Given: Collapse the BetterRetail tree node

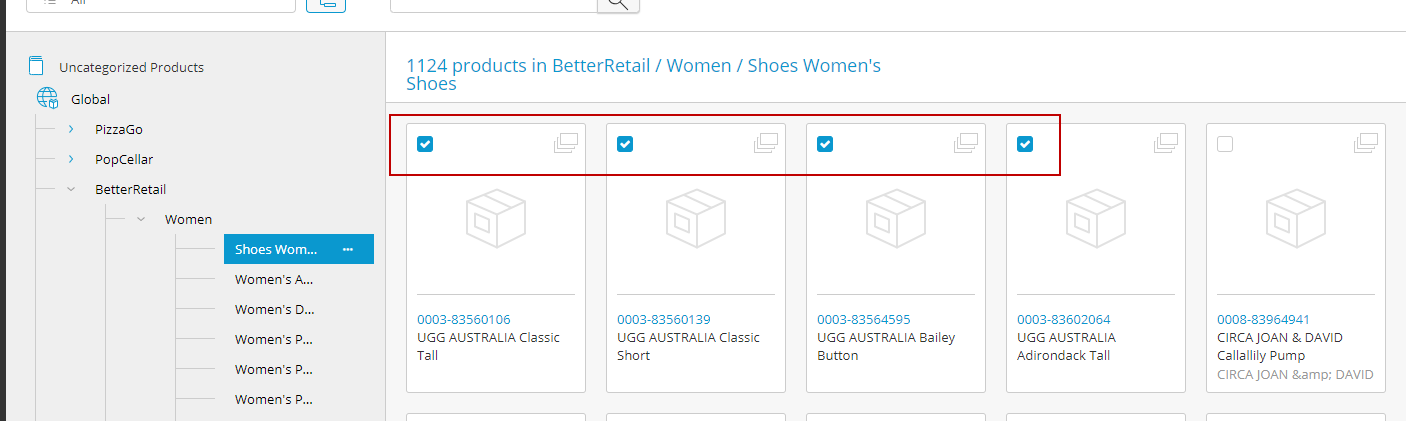Looking at the screenshot, I should click(71, 189).
